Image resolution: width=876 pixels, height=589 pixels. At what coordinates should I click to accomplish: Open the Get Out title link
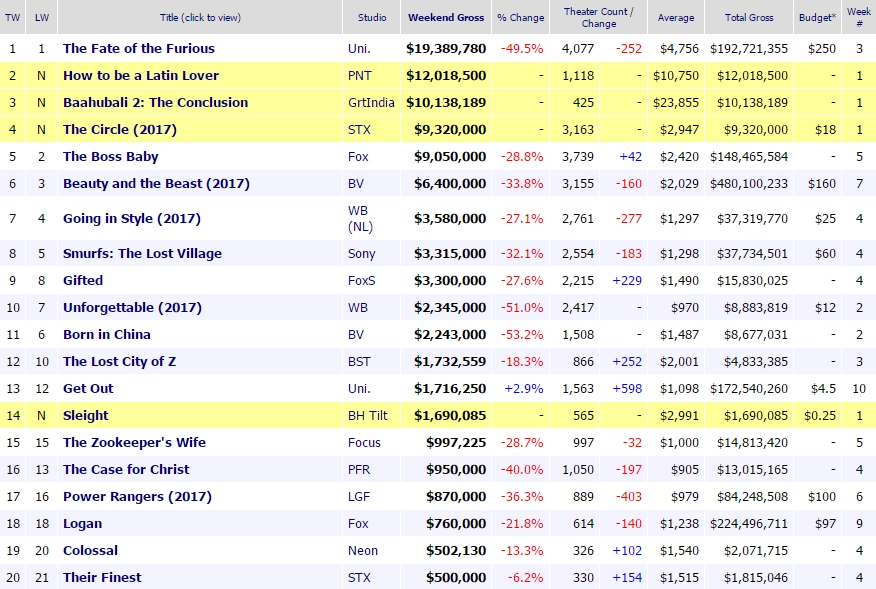click(x=88, y=388)
